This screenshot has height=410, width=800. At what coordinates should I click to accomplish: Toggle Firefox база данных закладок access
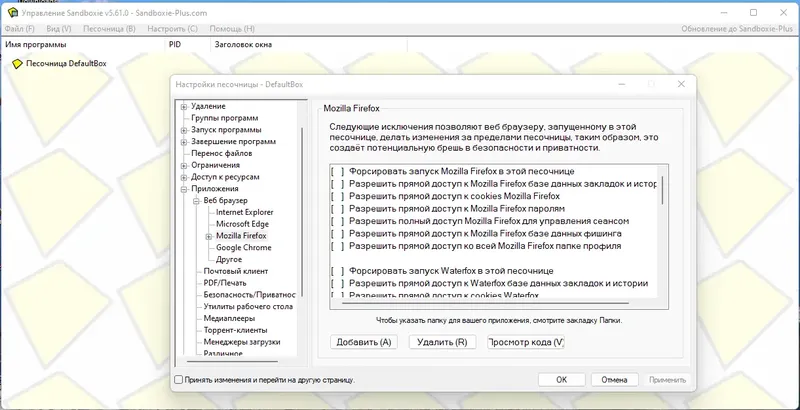337,184
